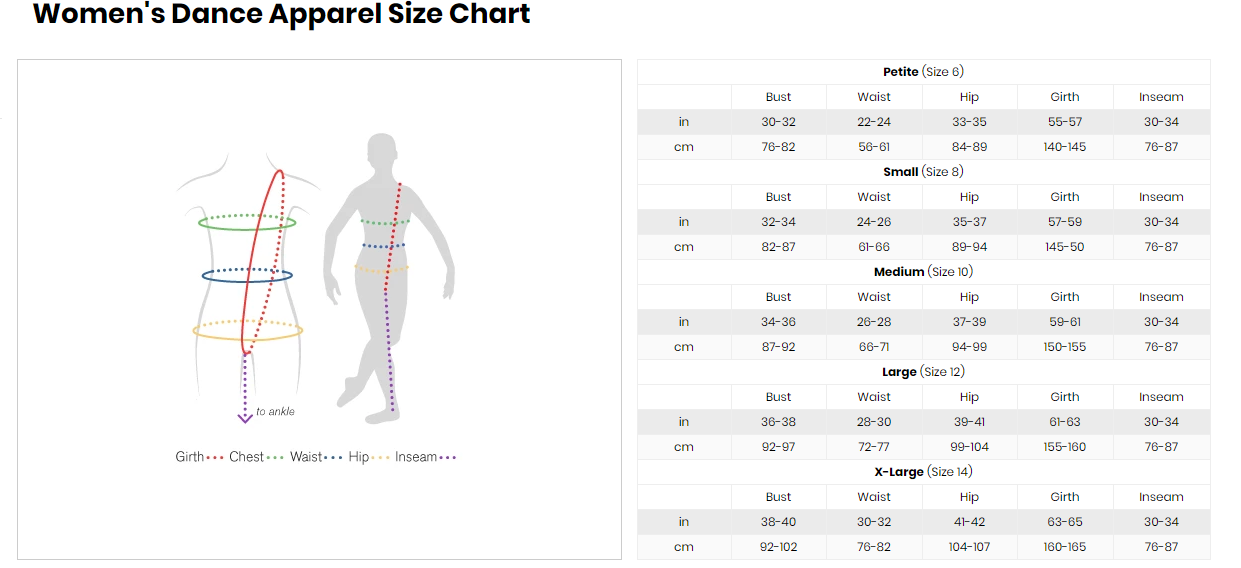Image resolution: width=1241 pixels, height=568 pixels.
Task: Click the gray dancer silhouette figure
Action: (x=388, y=273)
